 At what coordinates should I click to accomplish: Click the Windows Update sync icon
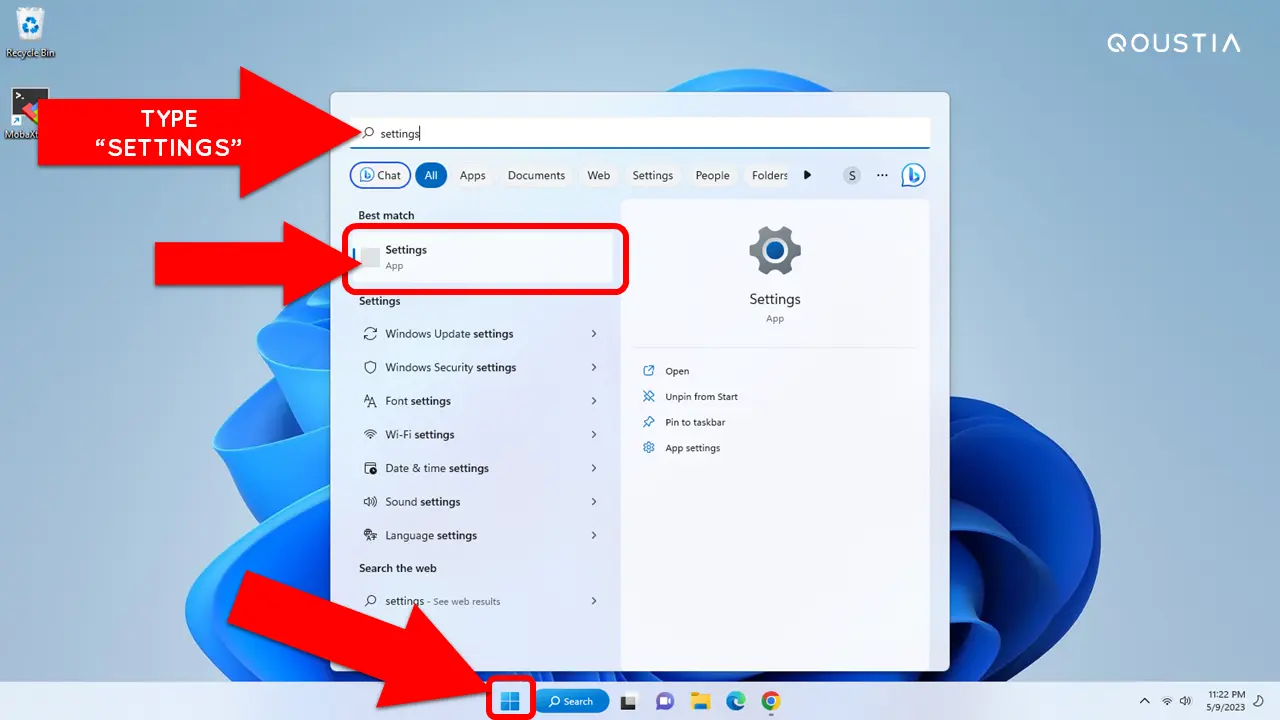pos(370,334)
